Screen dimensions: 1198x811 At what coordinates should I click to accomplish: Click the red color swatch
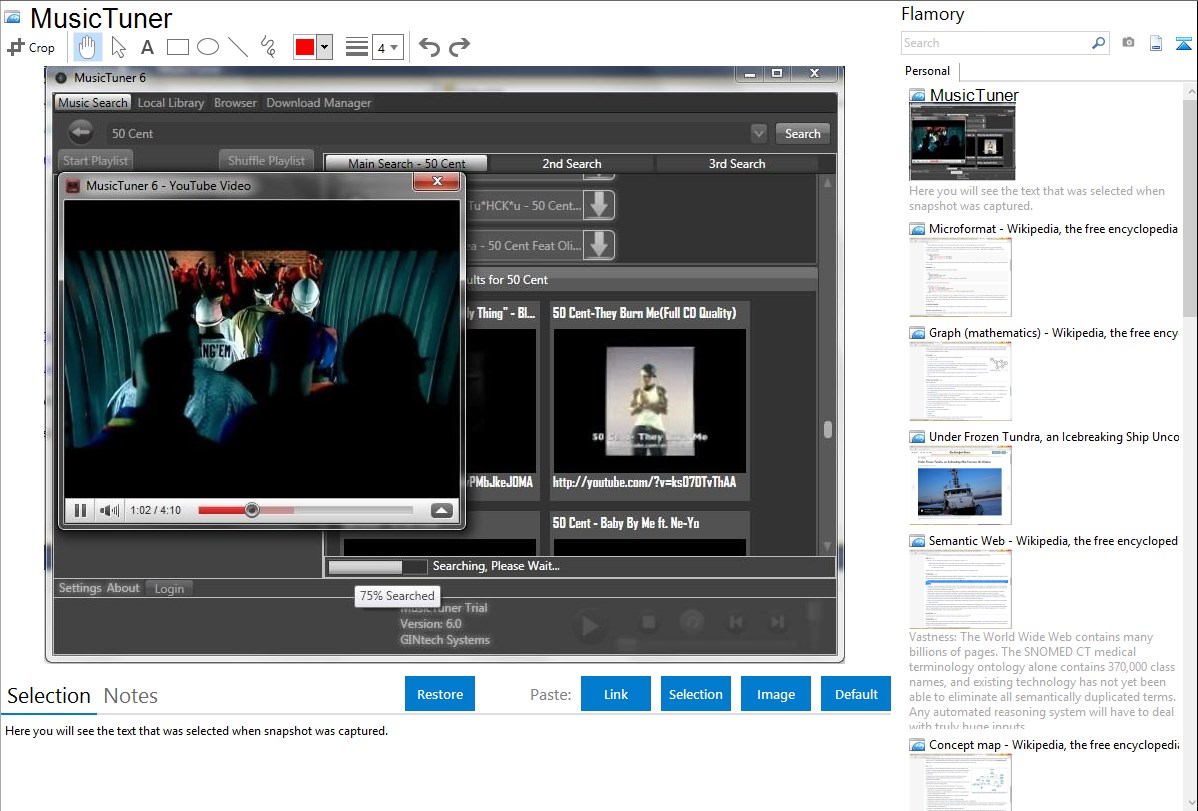click(x=305, y=47)
